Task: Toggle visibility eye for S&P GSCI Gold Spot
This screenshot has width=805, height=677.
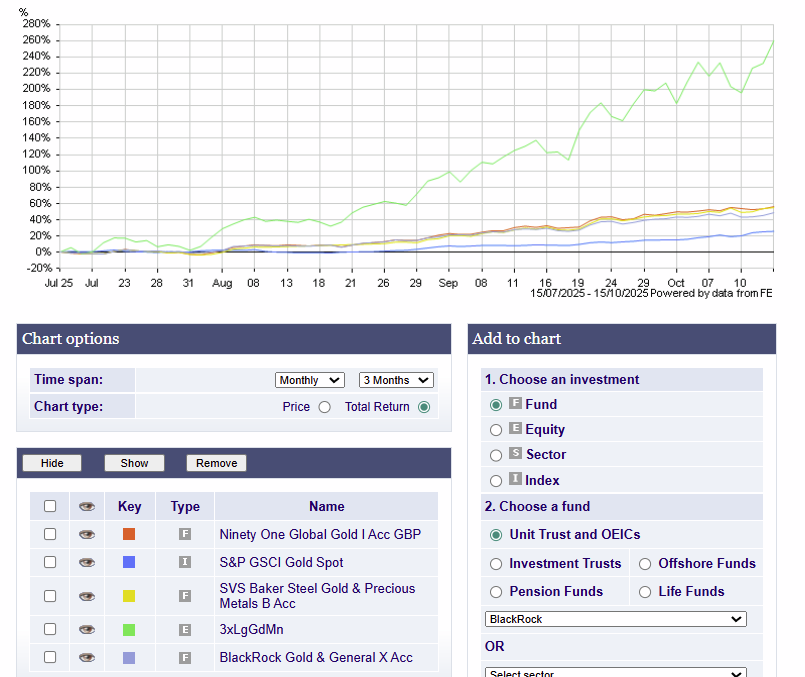Action: tap(87, 563)
